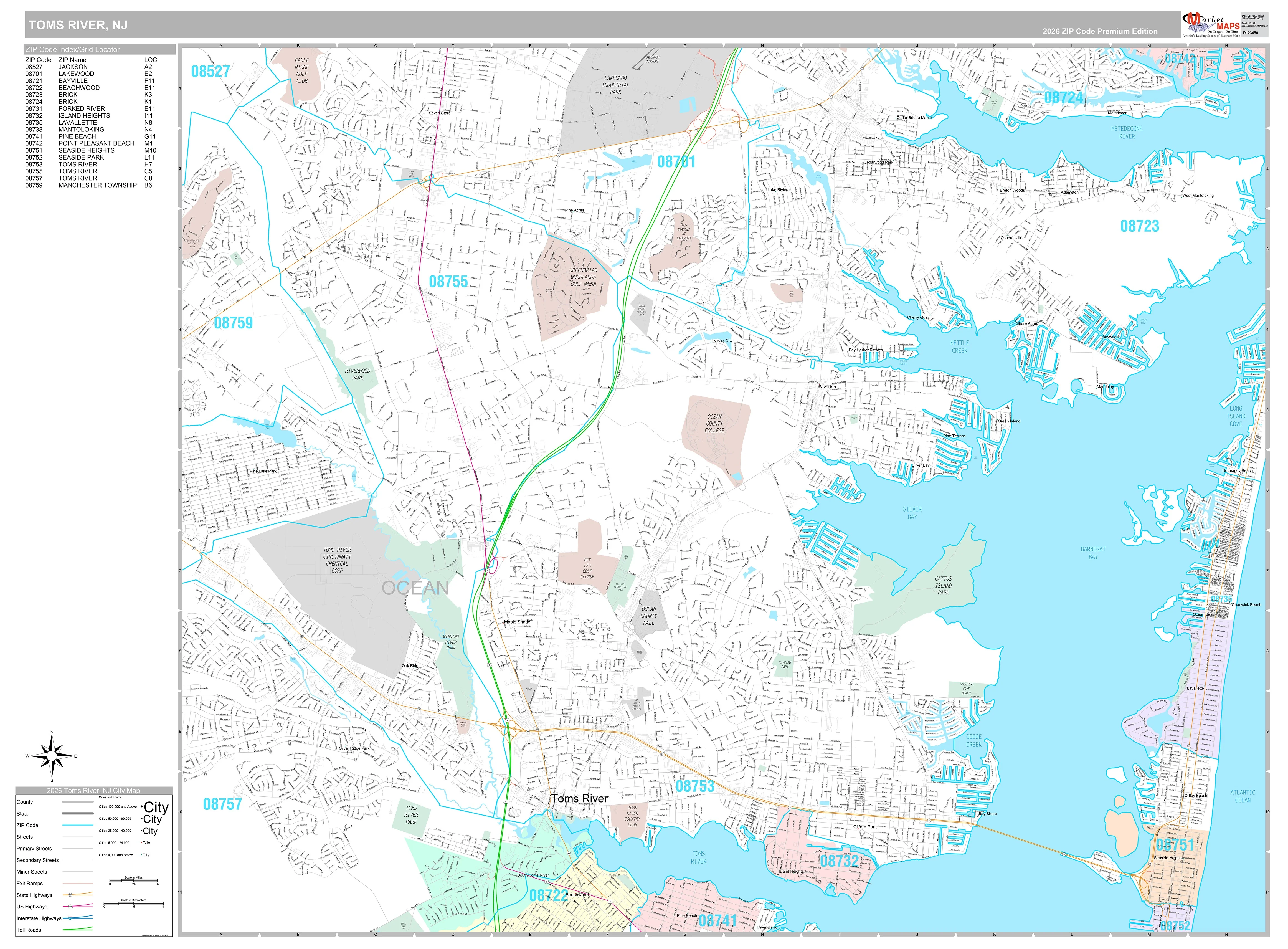Screen dimensions: 1288x949
Task: Click the Gilford Park place label
Action: click(x=864, y=827)
